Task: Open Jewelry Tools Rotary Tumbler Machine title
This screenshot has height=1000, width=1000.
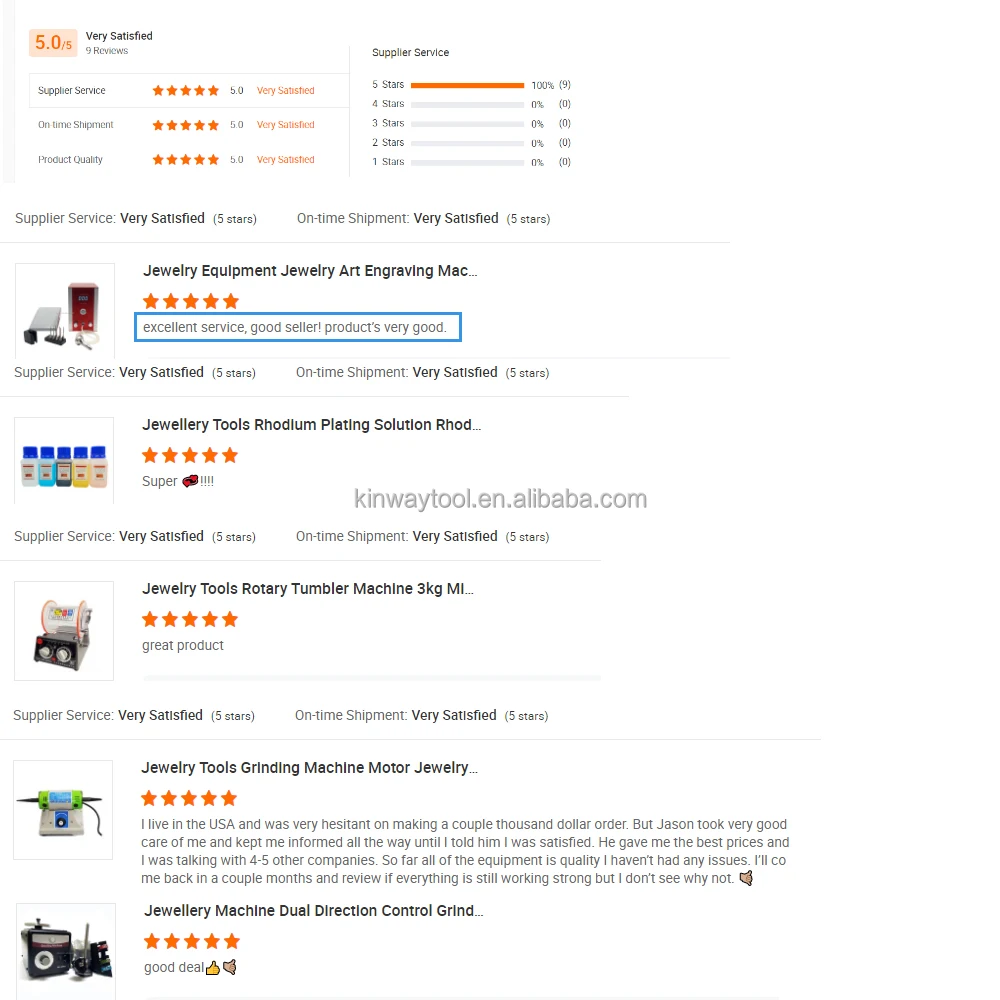Action: coord(307,589)
